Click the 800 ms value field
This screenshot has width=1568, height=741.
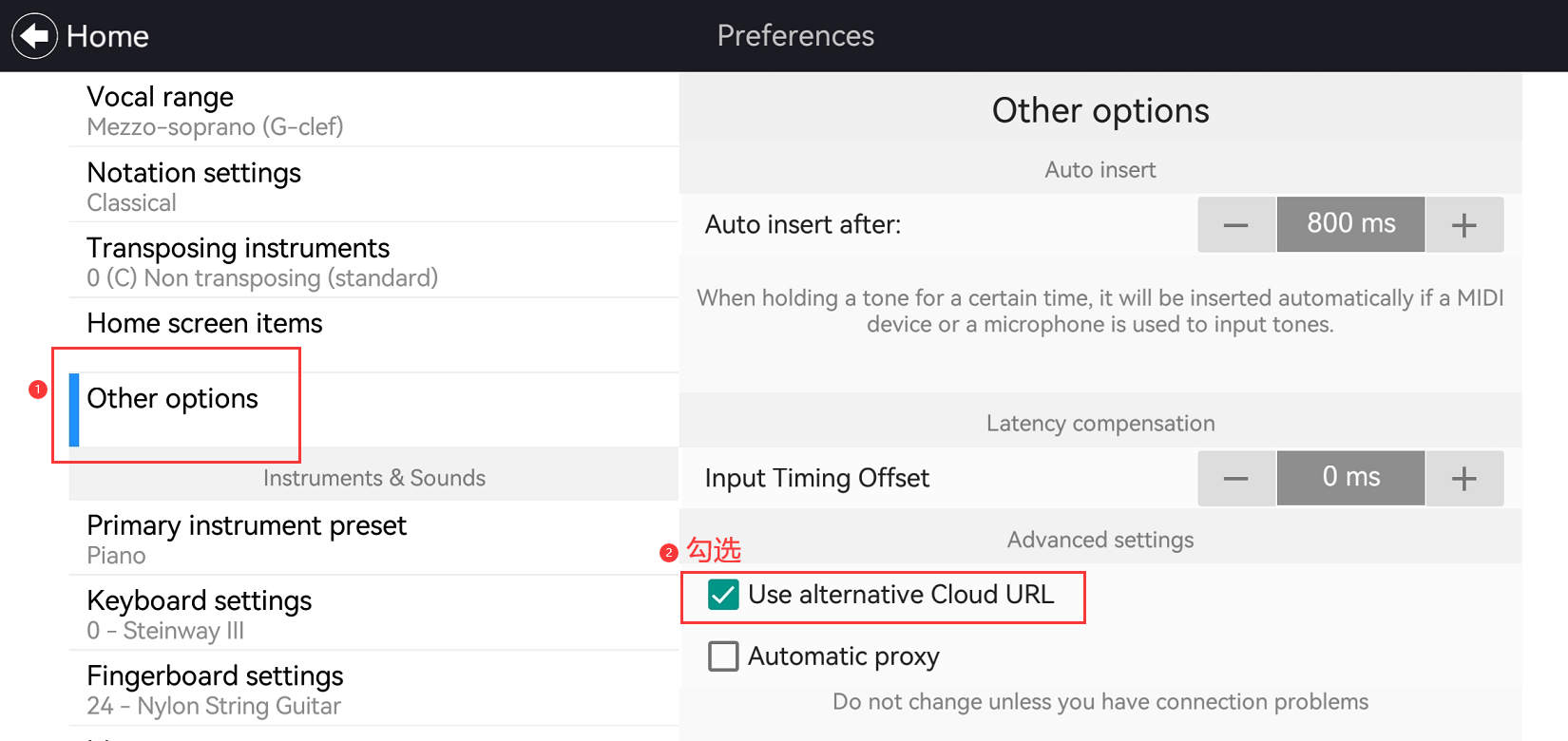[1350, 224]
